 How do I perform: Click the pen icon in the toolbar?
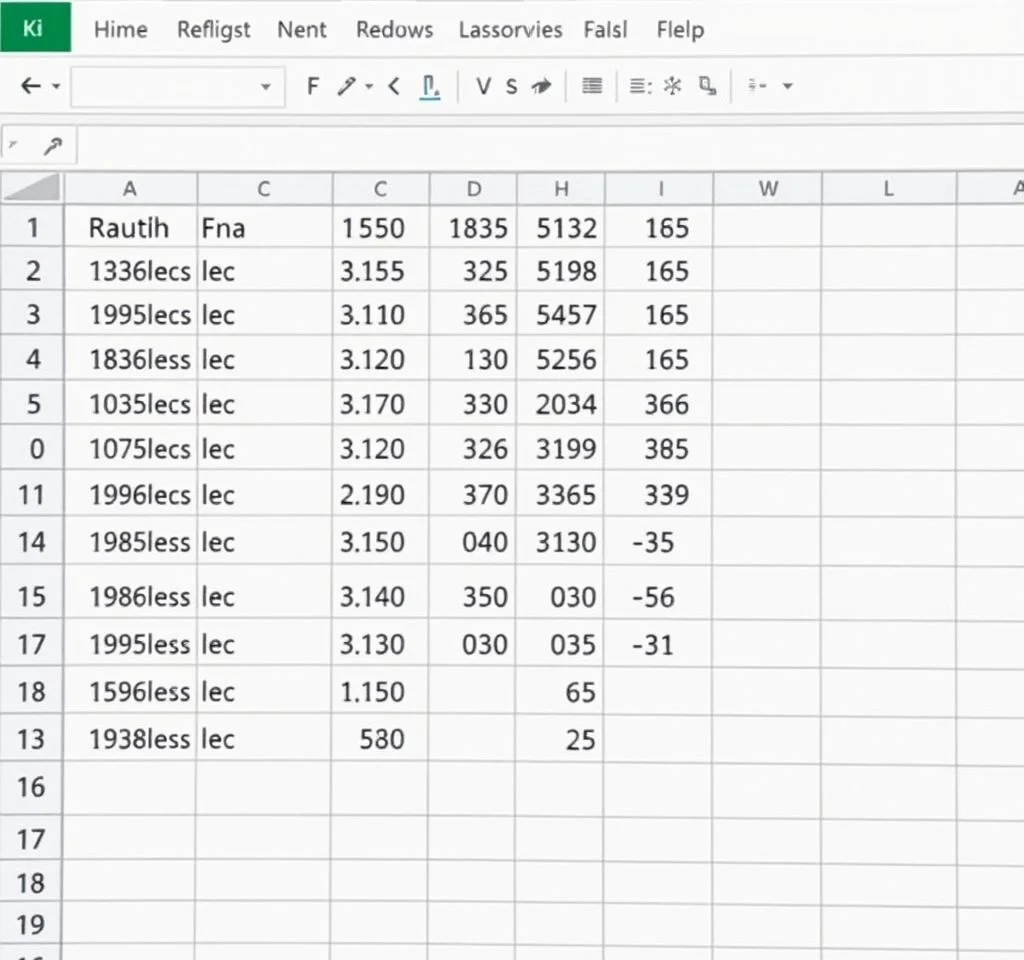[x=347, y=87]
